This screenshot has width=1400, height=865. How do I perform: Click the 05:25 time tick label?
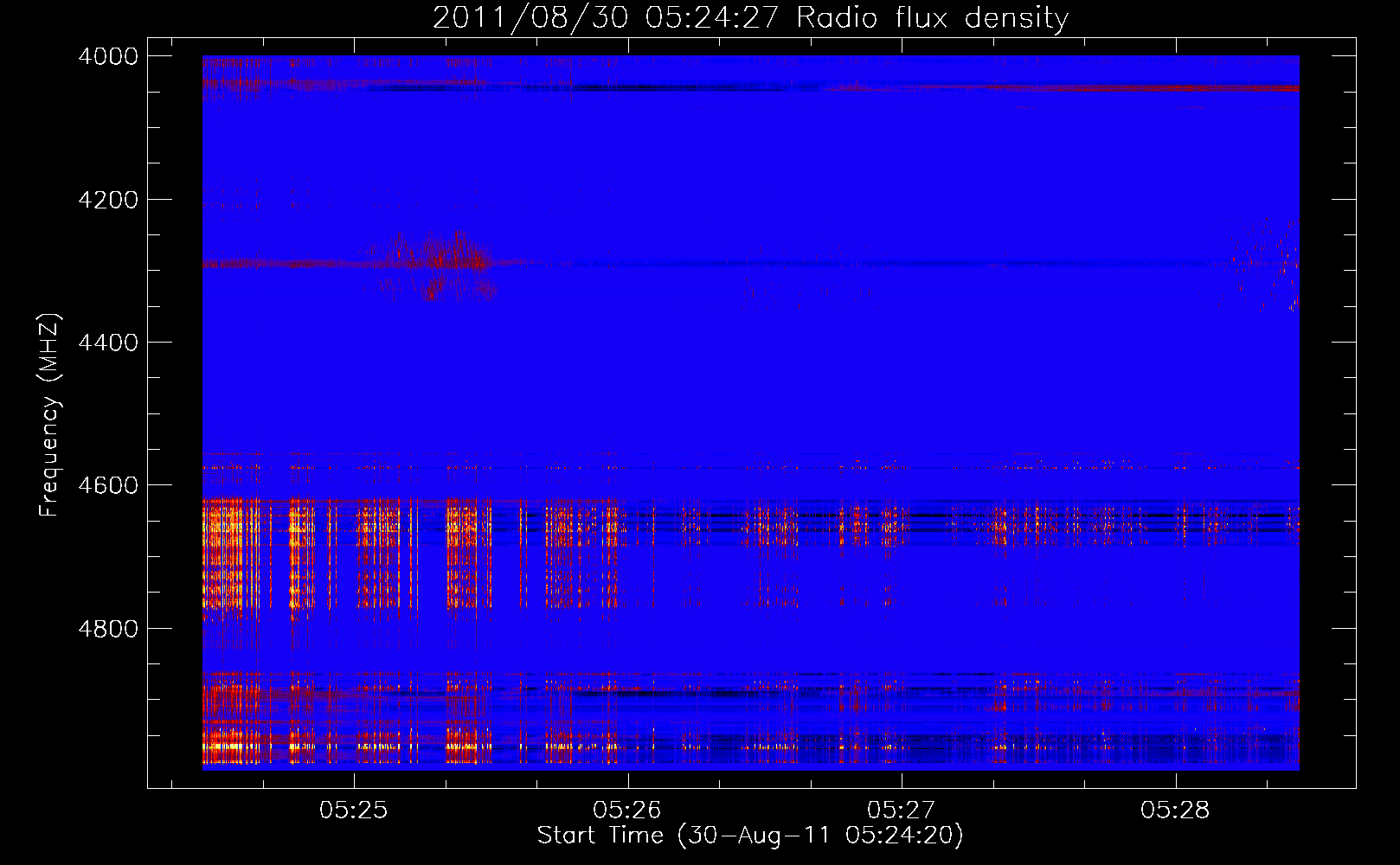[x=353, y=811]
